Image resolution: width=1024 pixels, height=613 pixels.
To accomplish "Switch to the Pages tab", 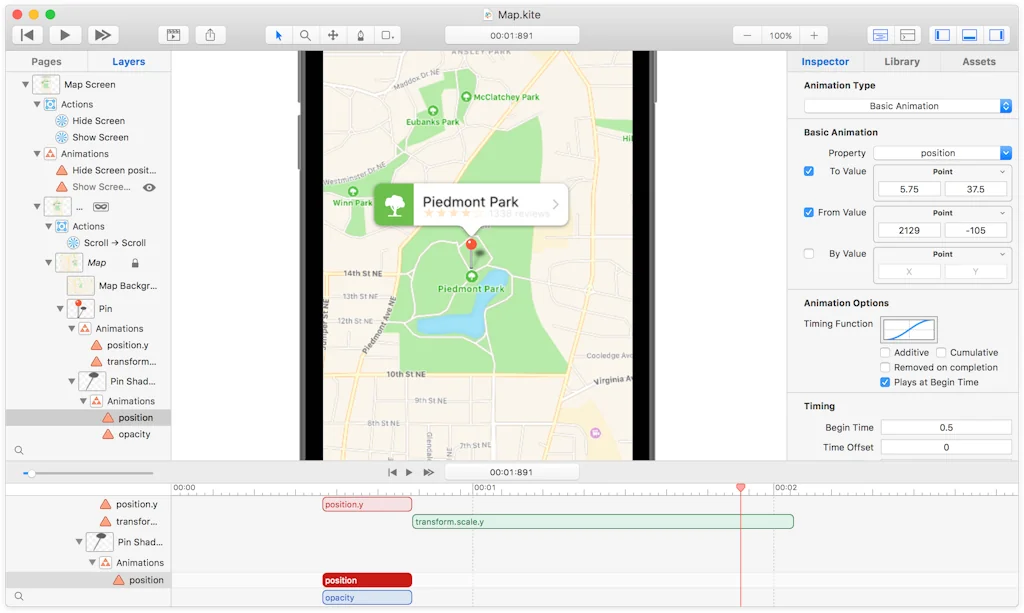I will 46,61.
